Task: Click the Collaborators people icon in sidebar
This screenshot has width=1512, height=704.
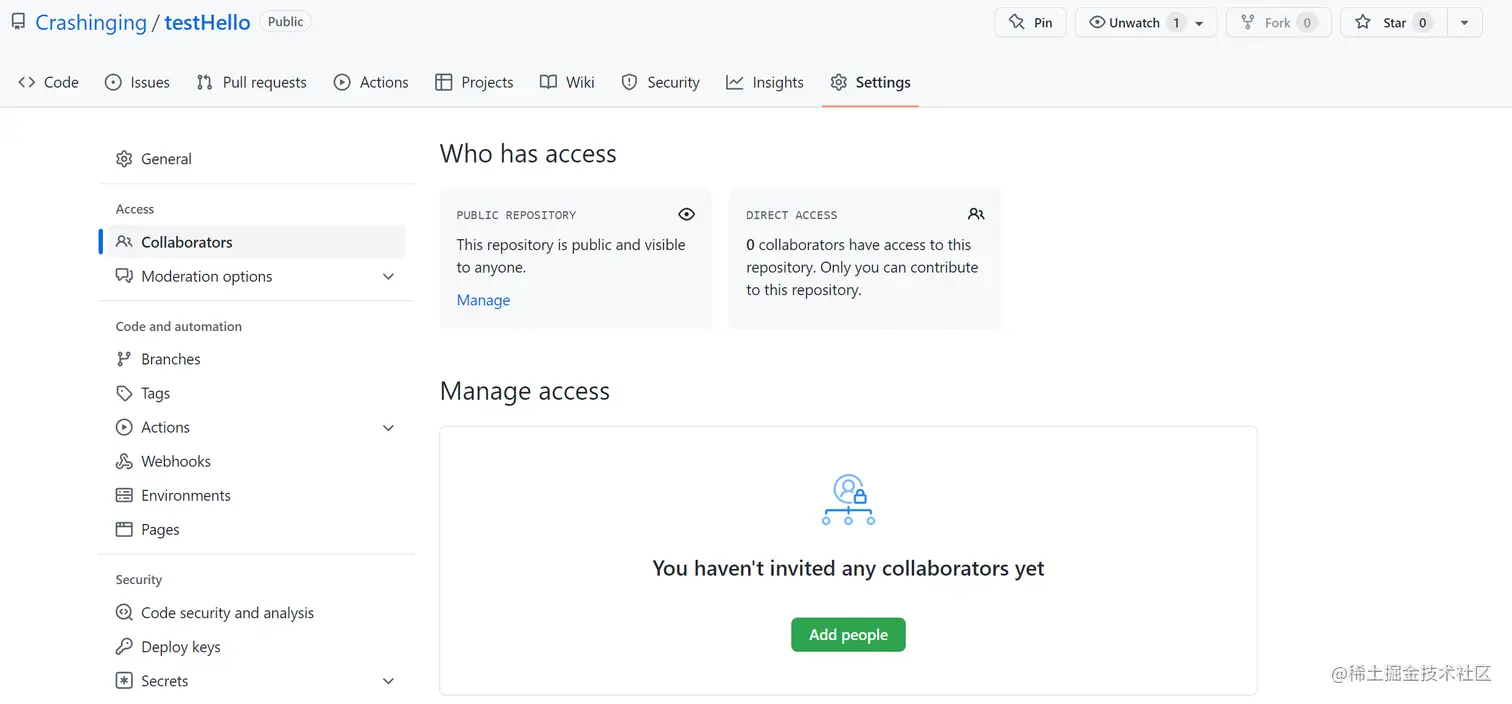Action: 124,242
